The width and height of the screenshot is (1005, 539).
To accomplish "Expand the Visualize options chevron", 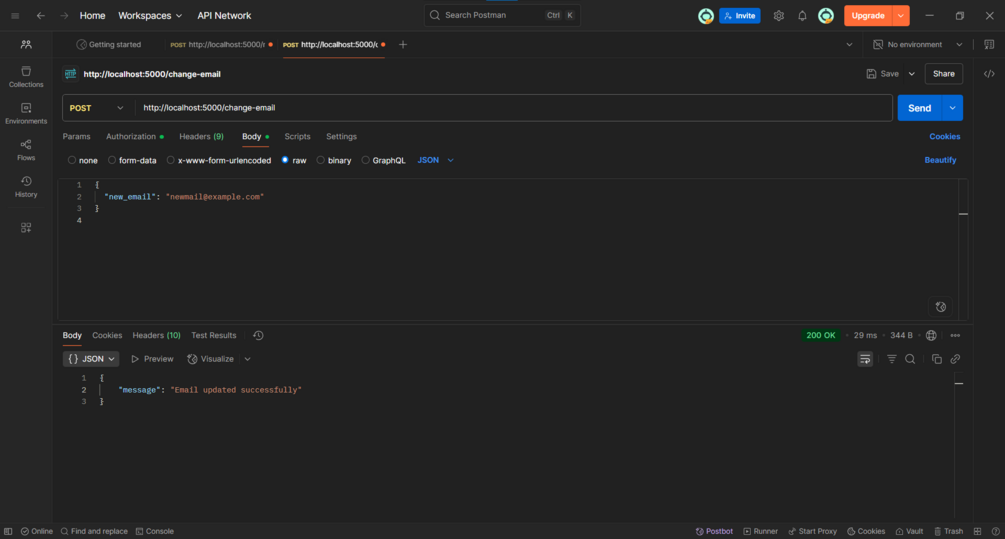I will (x=247, y=359).
